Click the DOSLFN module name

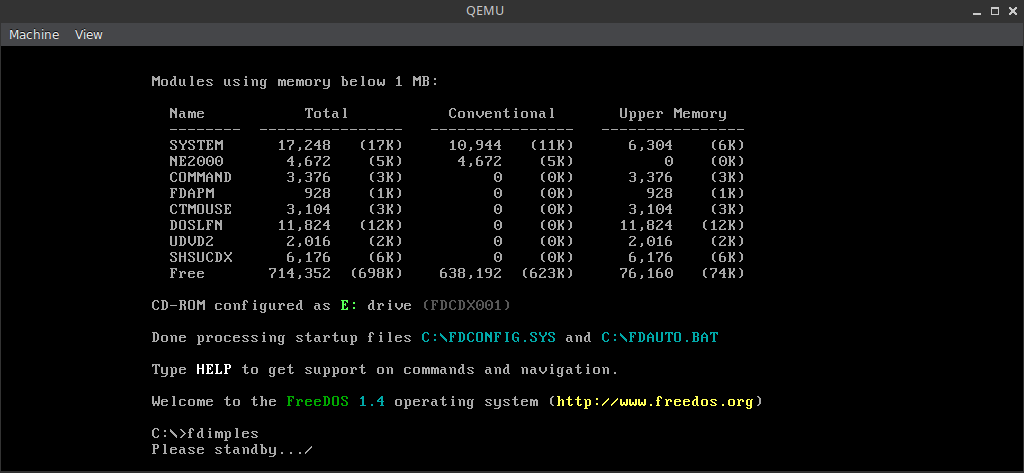coord(196,225)
